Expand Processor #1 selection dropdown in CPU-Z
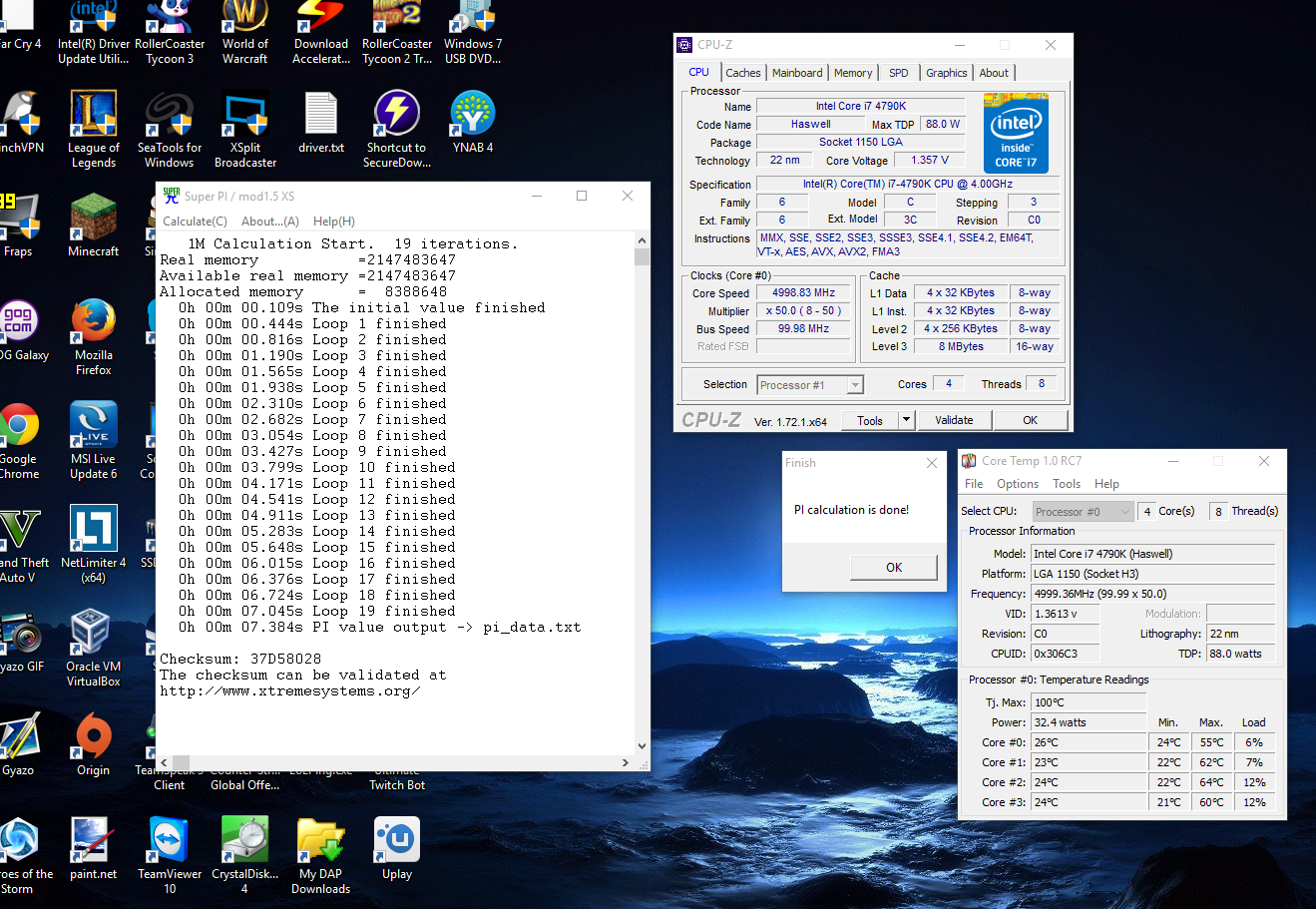1316x909 pixels. (855, 385)
